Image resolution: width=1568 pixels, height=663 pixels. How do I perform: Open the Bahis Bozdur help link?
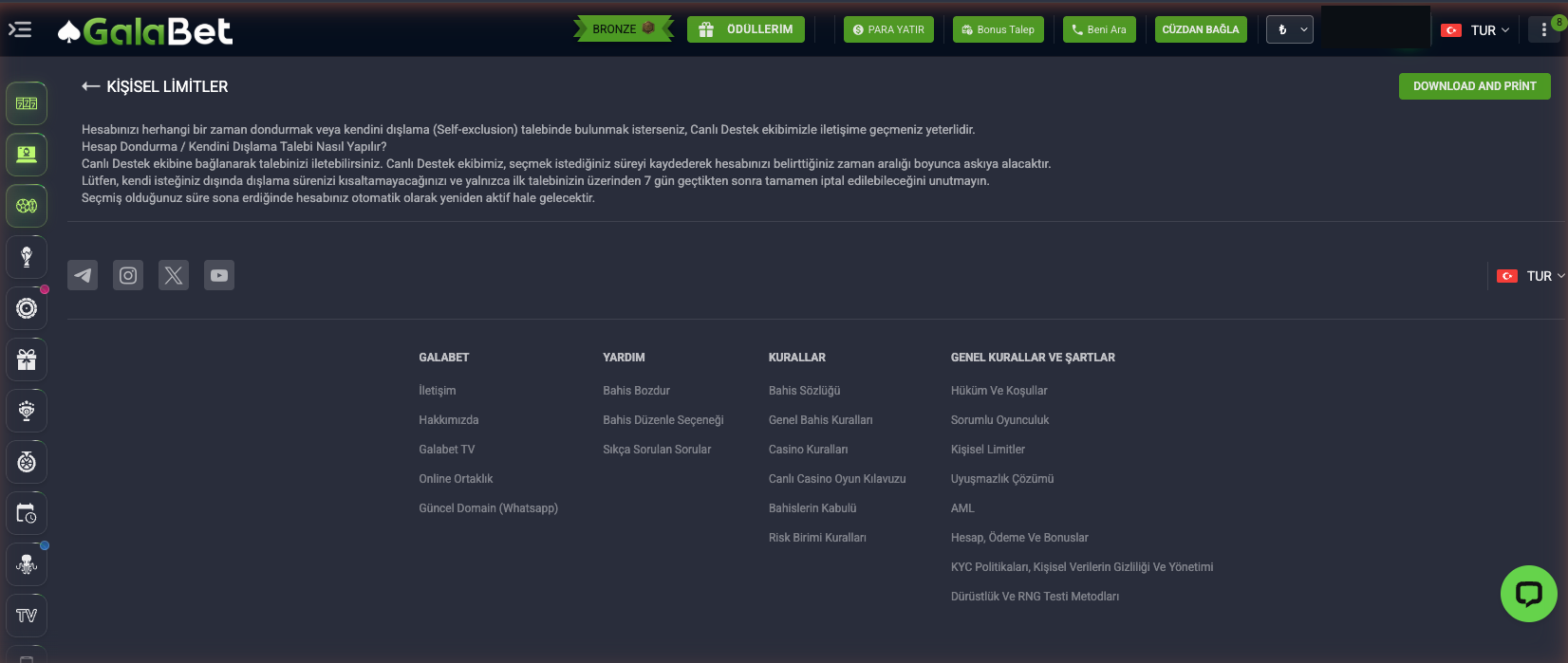pyautogui.click(x=637, y=391)
